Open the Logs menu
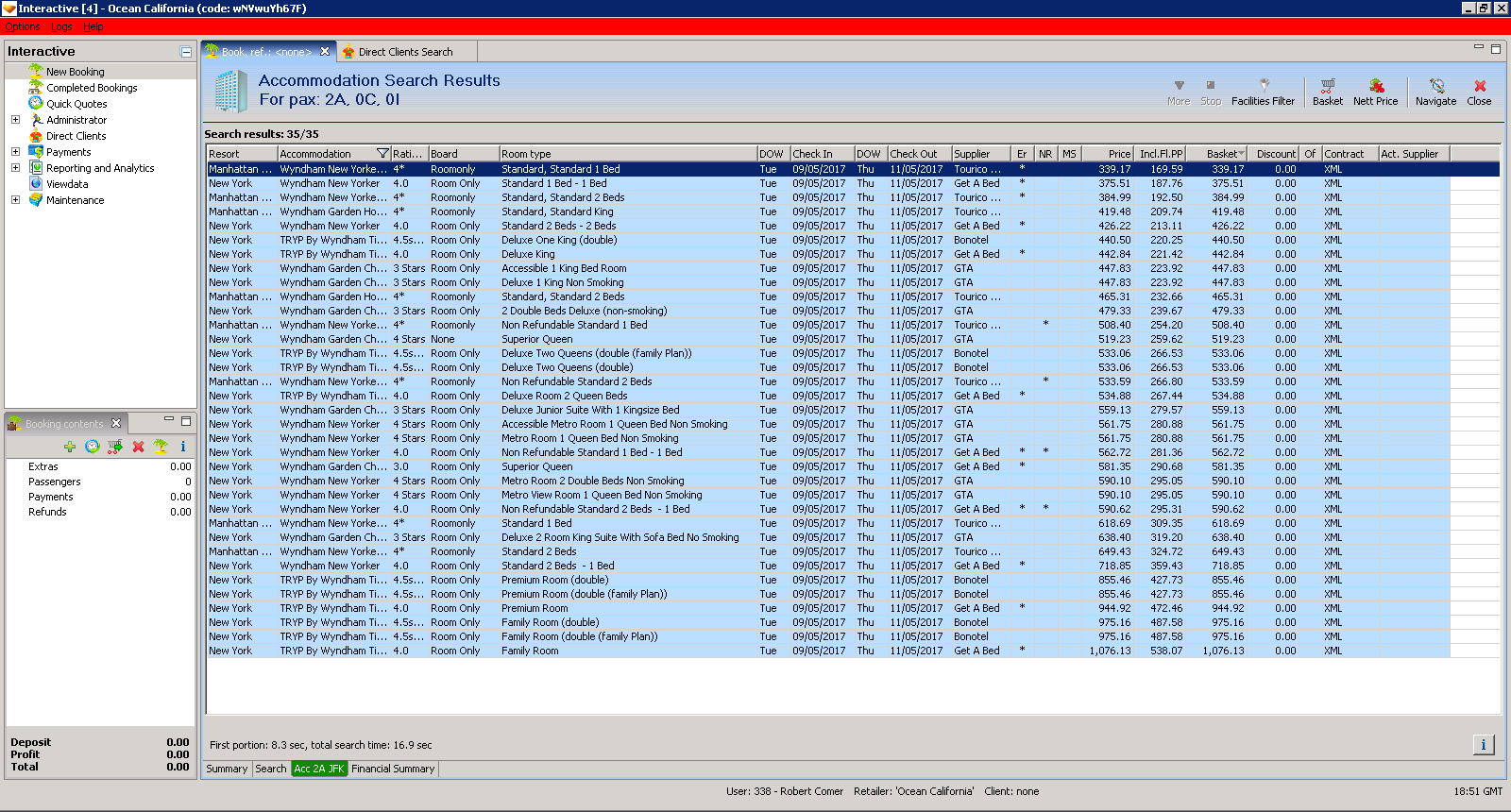 click(x=61, y=26)
